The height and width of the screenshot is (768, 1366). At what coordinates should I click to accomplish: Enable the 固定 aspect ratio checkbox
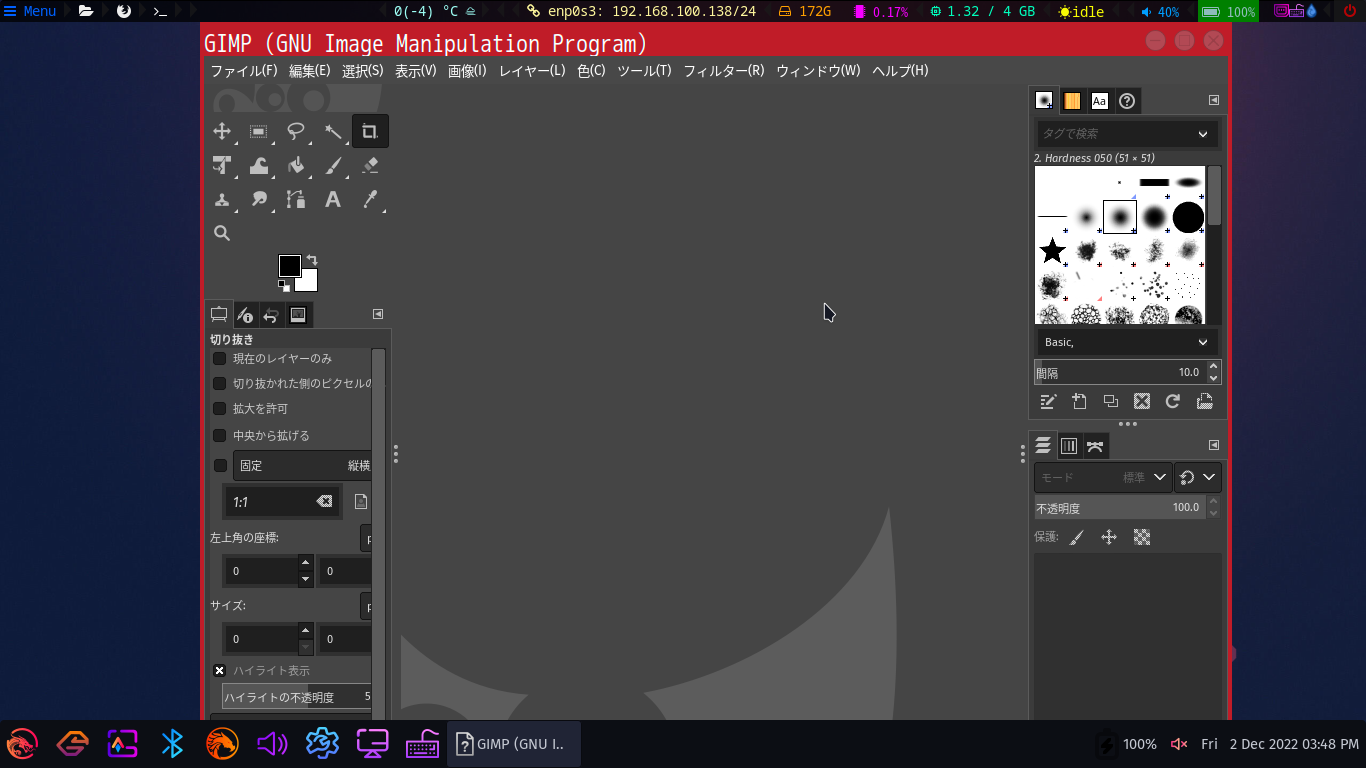pos(221,465)
